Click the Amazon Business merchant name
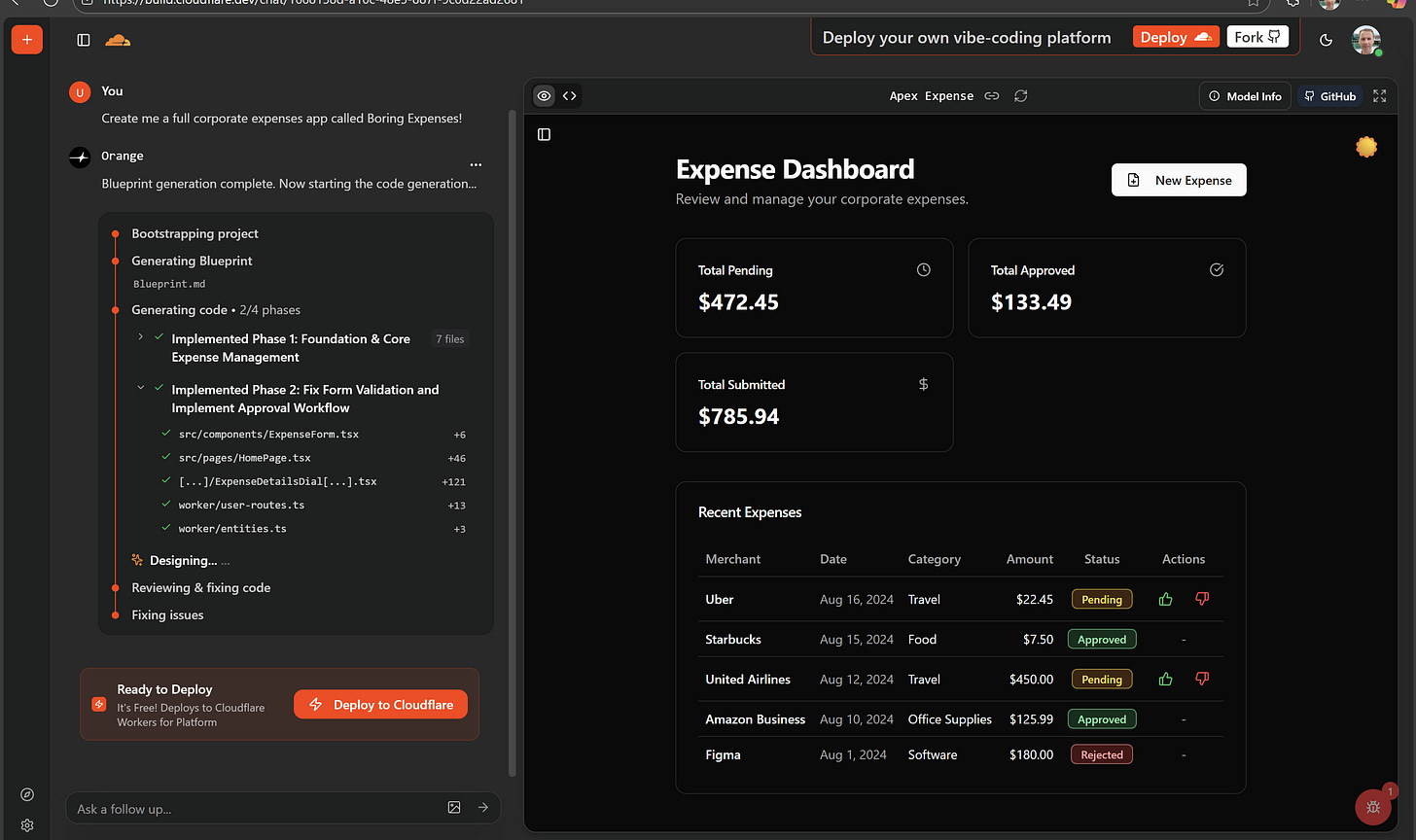Screen dimensions: 1416x840 (x=756, y=719)
